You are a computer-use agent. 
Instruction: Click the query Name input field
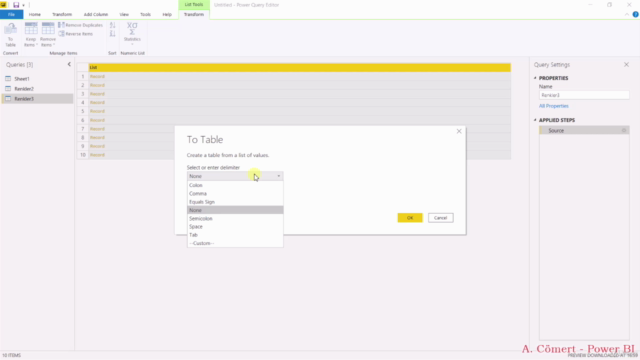click(584, 95)
